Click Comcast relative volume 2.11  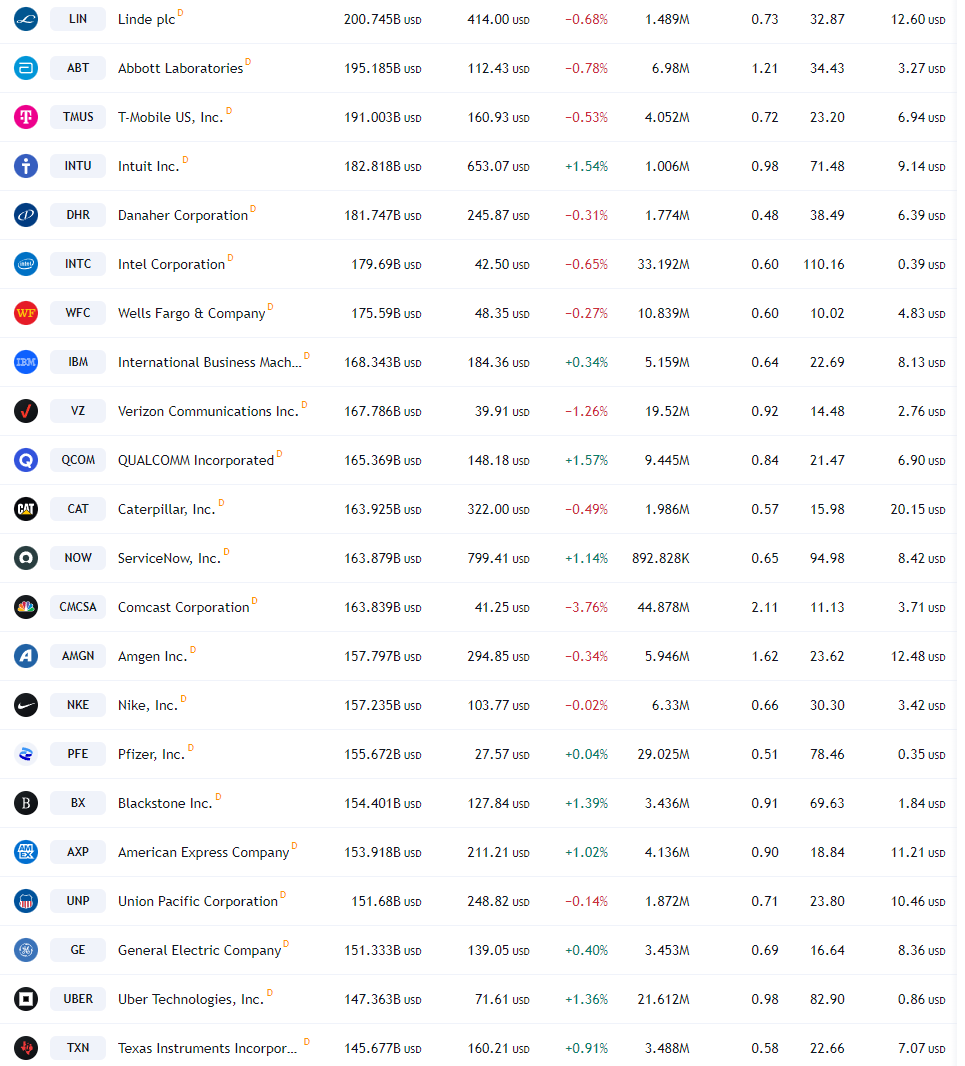tap(764, 607)
